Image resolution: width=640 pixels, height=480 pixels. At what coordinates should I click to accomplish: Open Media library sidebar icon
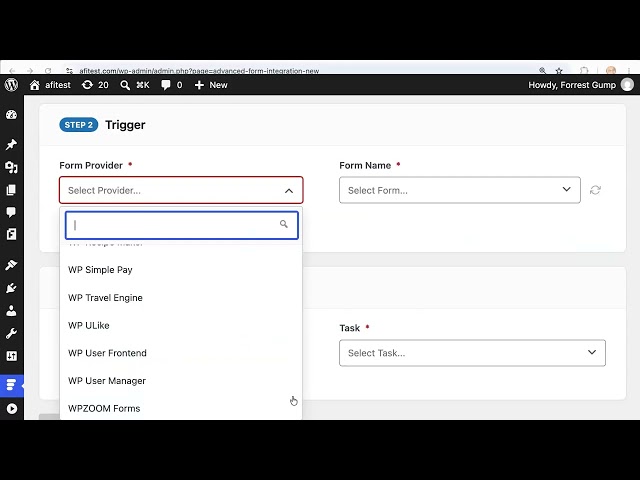[x=11, y=167]
